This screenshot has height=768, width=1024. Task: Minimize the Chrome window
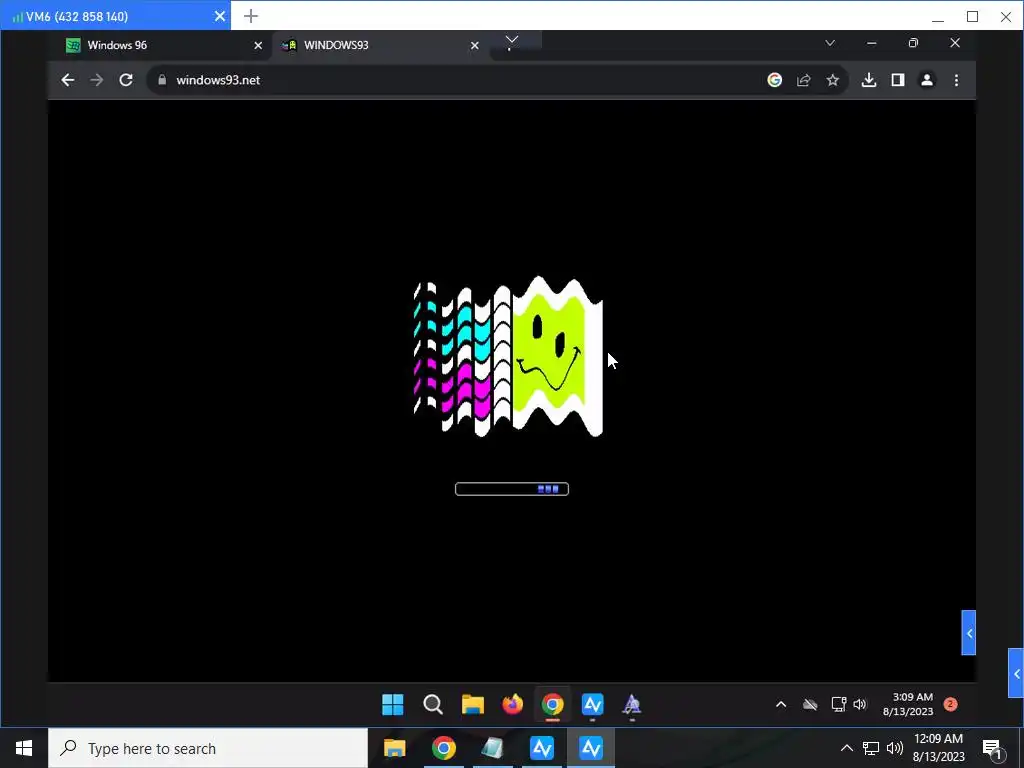point(871,43)
